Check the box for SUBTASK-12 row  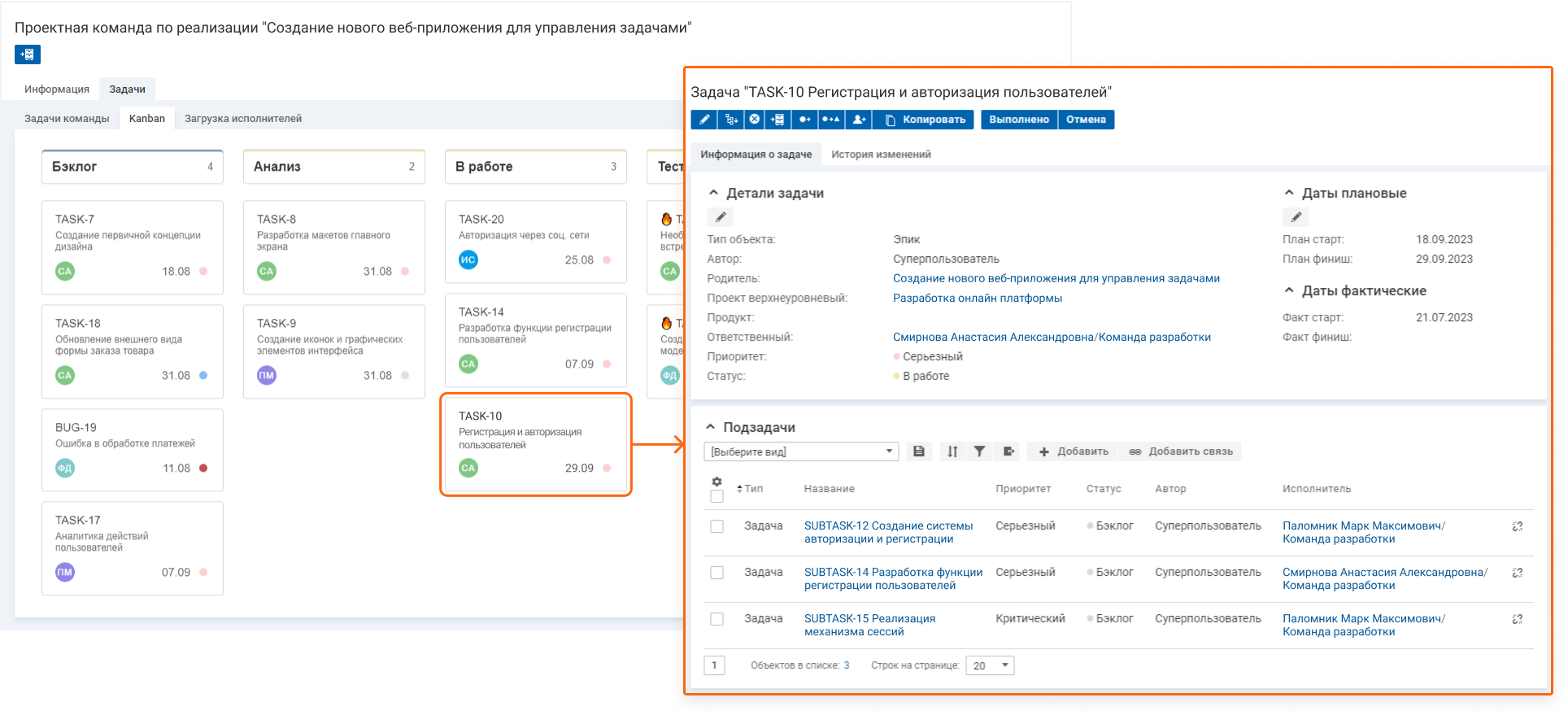716,526
